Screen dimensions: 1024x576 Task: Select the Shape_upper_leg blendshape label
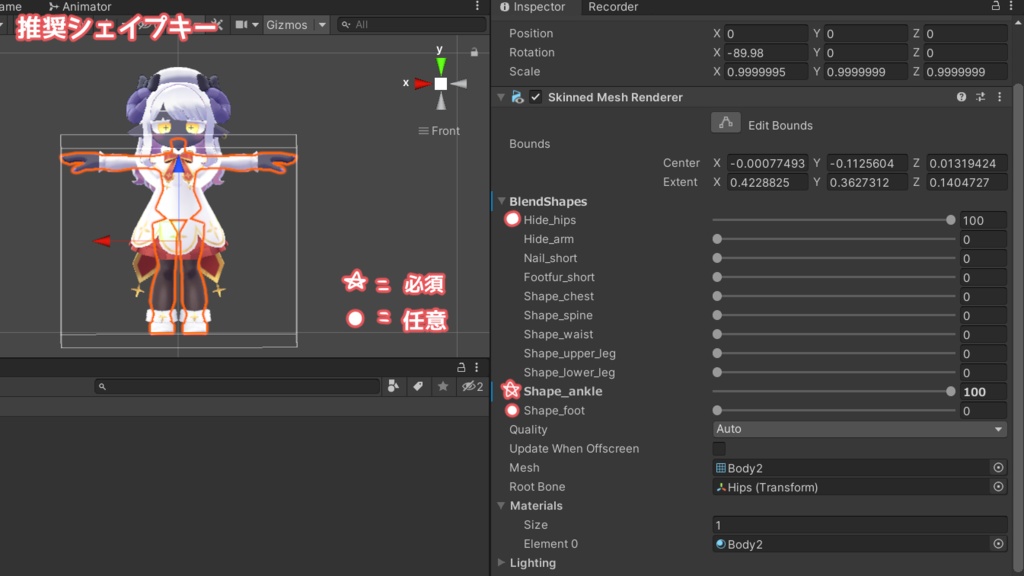pos(569,353)
